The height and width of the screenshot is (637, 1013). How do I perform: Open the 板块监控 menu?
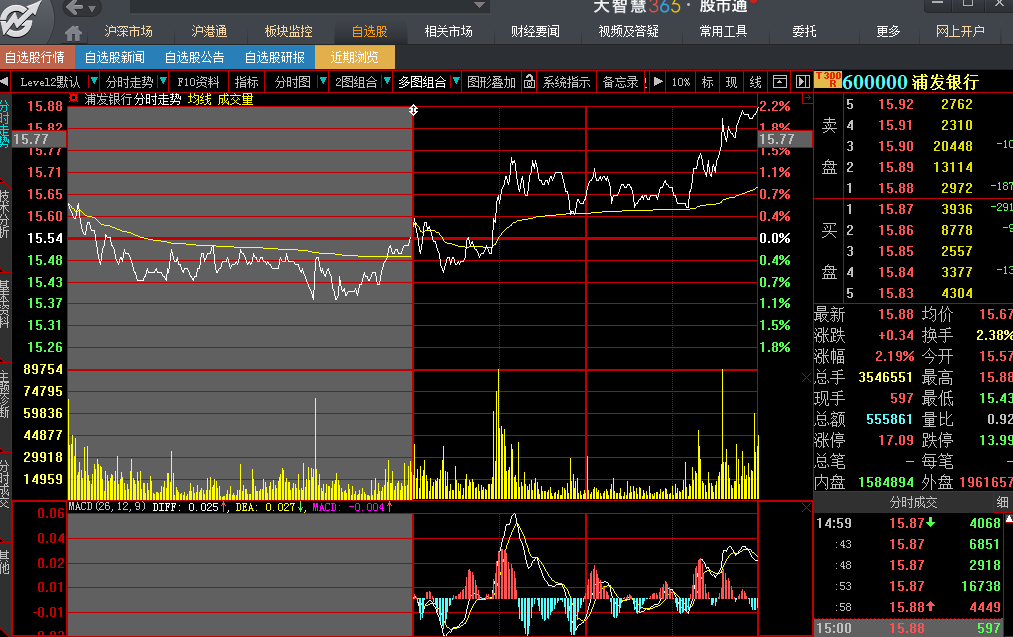[x=289, y=31]
